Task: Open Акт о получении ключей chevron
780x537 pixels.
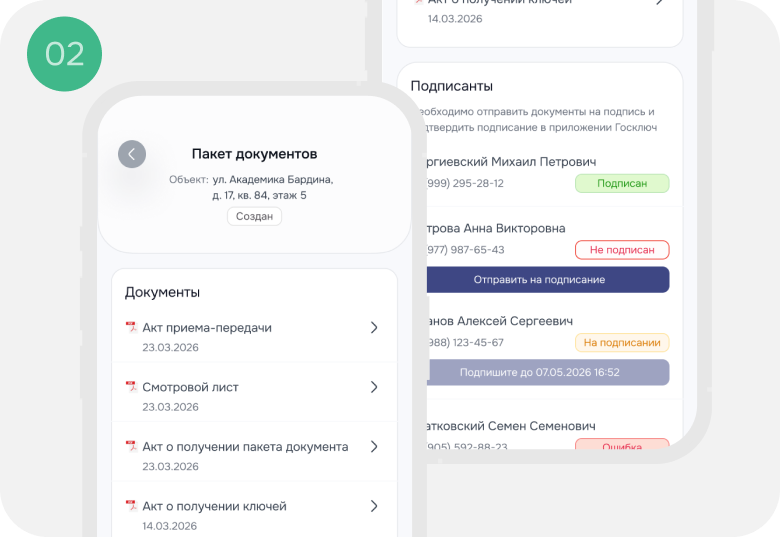Action: [374, 506]
